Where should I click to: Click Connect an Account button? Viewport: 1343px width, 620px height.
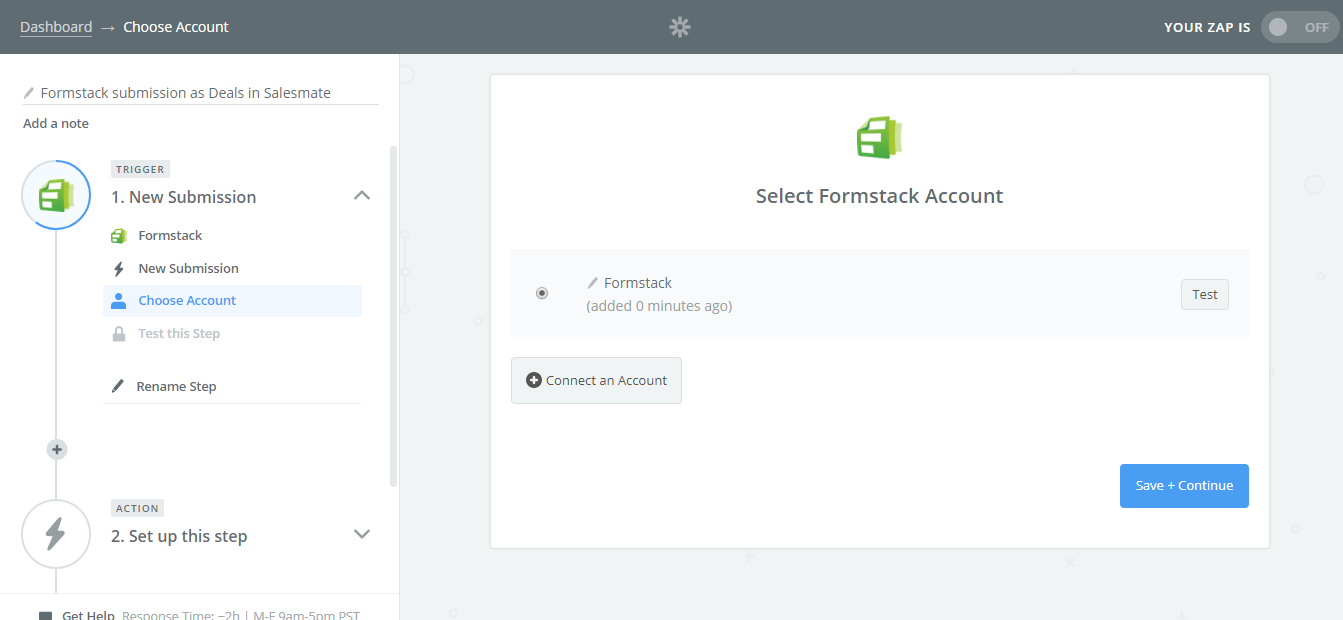coord(596,380)
